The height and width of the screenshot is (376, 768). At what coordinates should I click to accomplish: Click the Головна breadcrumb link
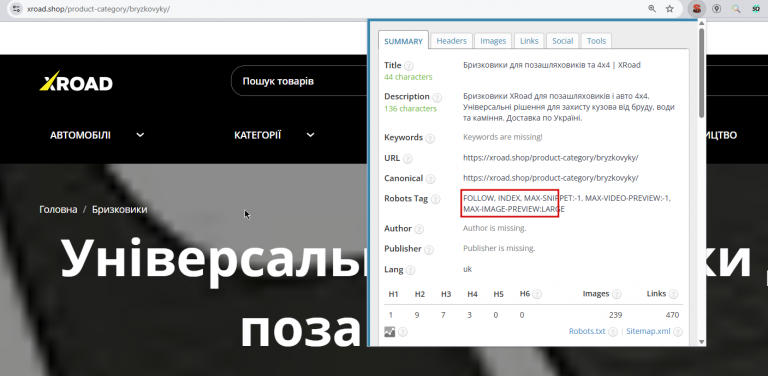[58, 210]
